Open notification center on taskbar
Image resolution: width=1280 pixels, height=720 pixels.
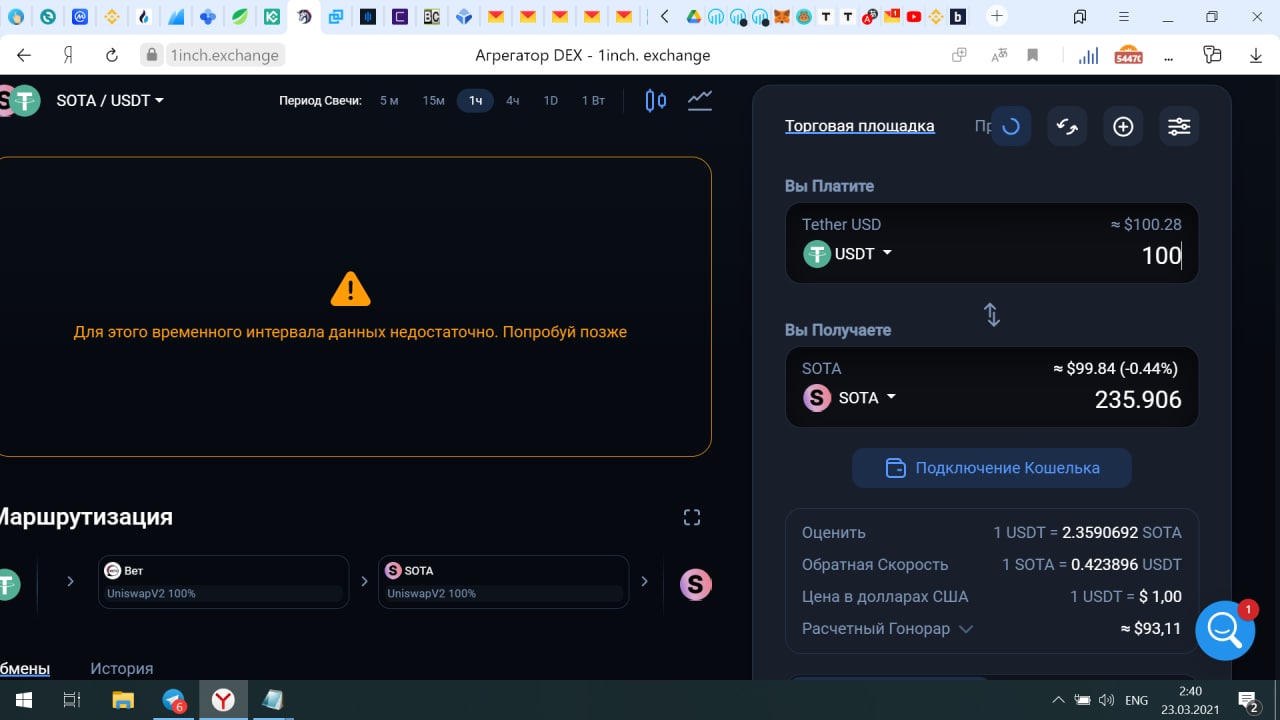pyautogui.click(x=1248, y=701)
